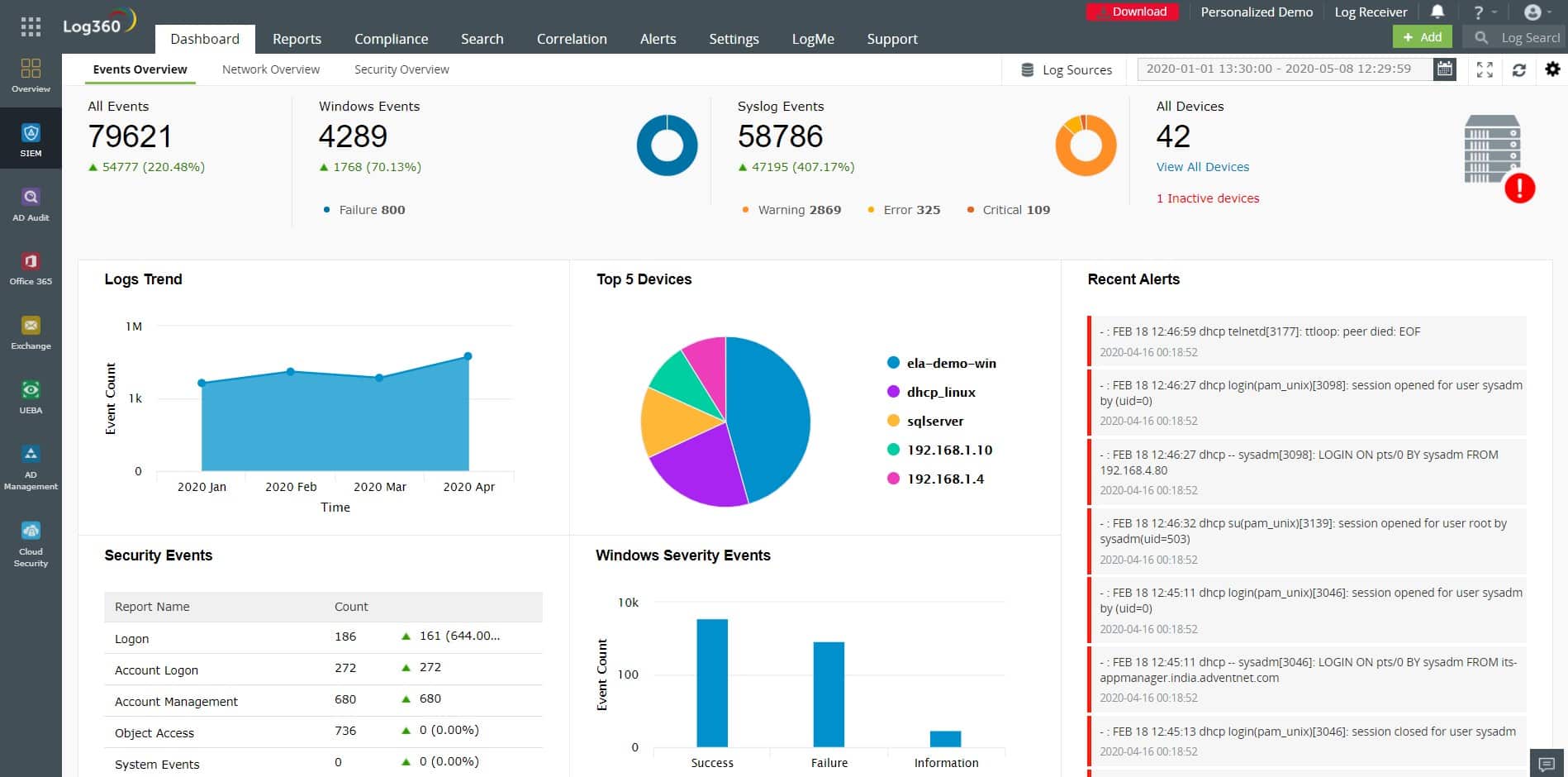1568x777 pixels.
Task: Click the Failure bar in Windows Severity chart
Action: click(x=829, y=694)
